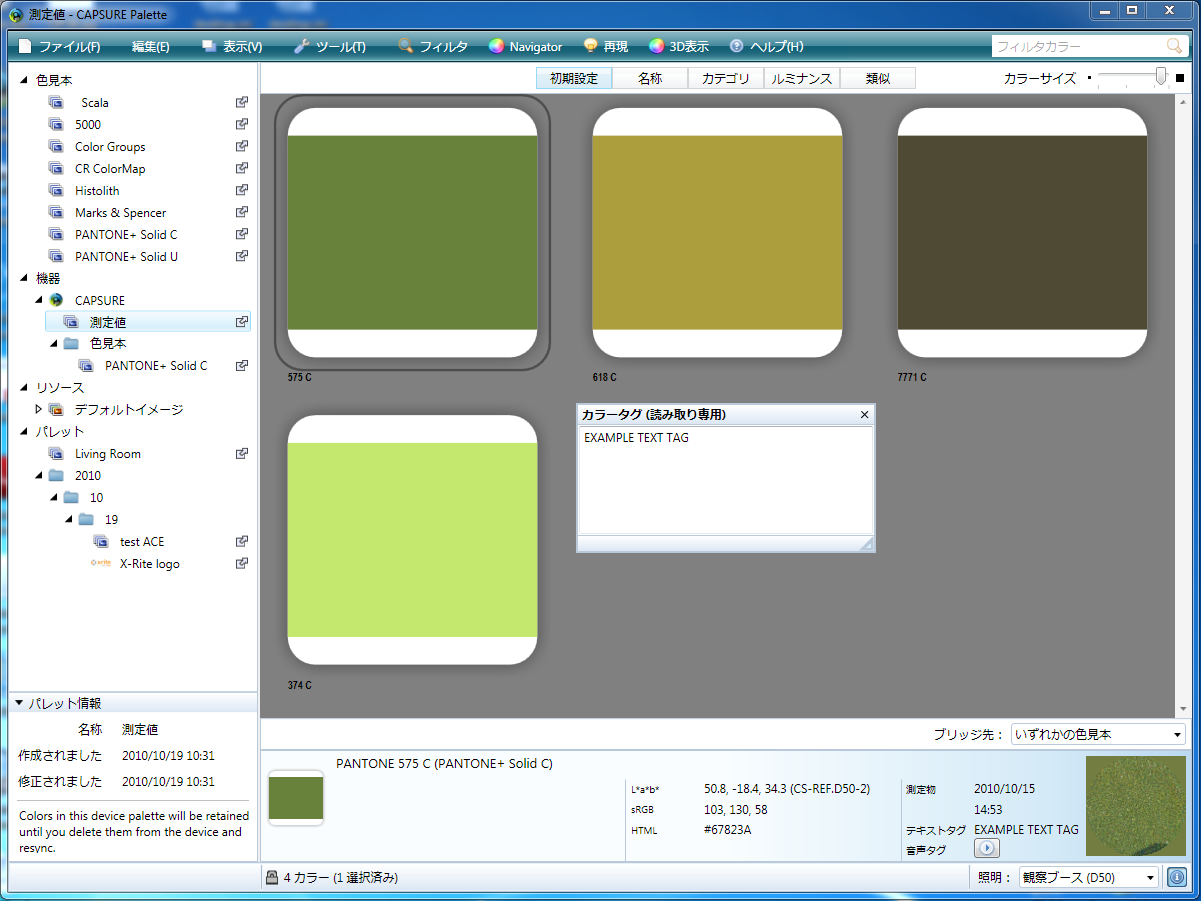Select PANTONE+ Solid U in the tree
The image size is (1201, 901).
coord(126,257)
